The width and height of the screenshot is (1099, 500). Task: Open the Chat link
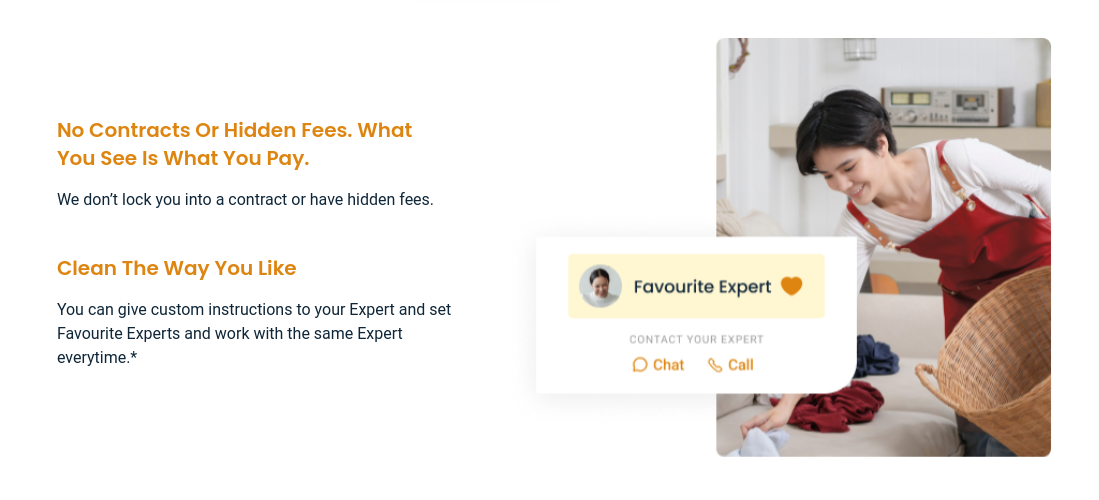pyautogui.click(x=668, y=365)
